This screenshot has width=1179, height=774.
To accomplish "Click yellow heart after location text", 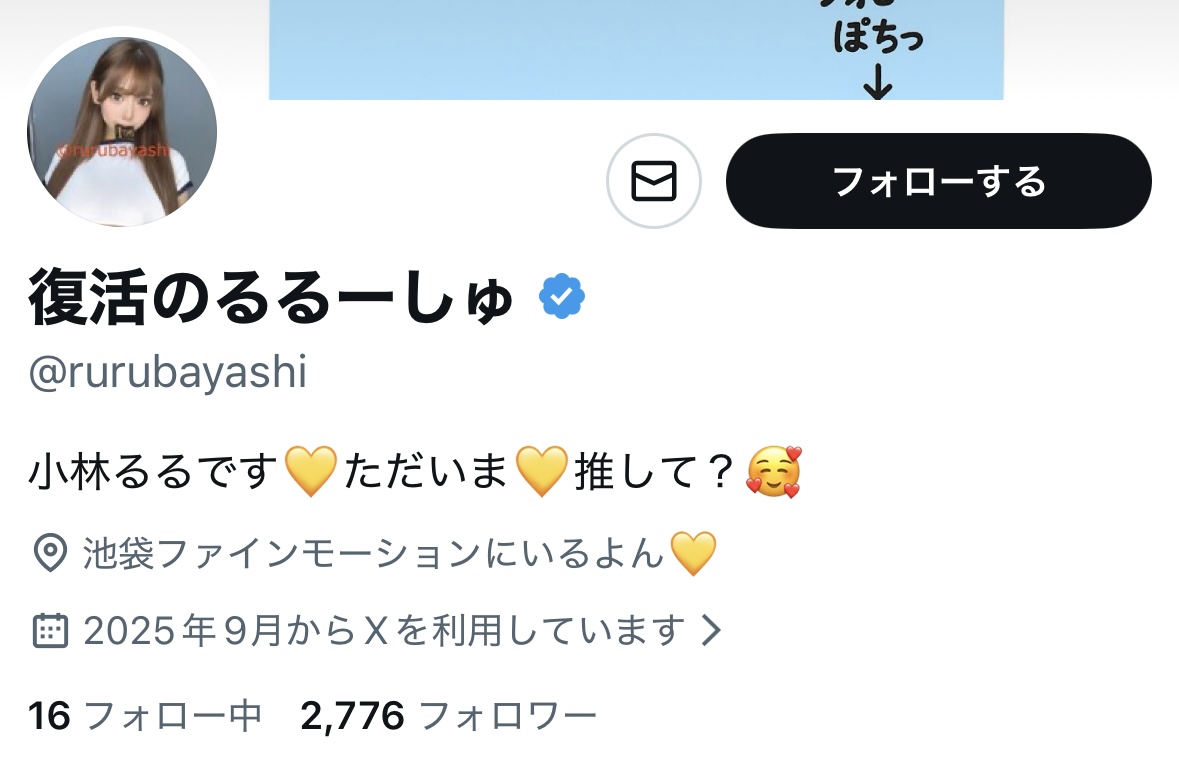I will (x=693, y=554).
